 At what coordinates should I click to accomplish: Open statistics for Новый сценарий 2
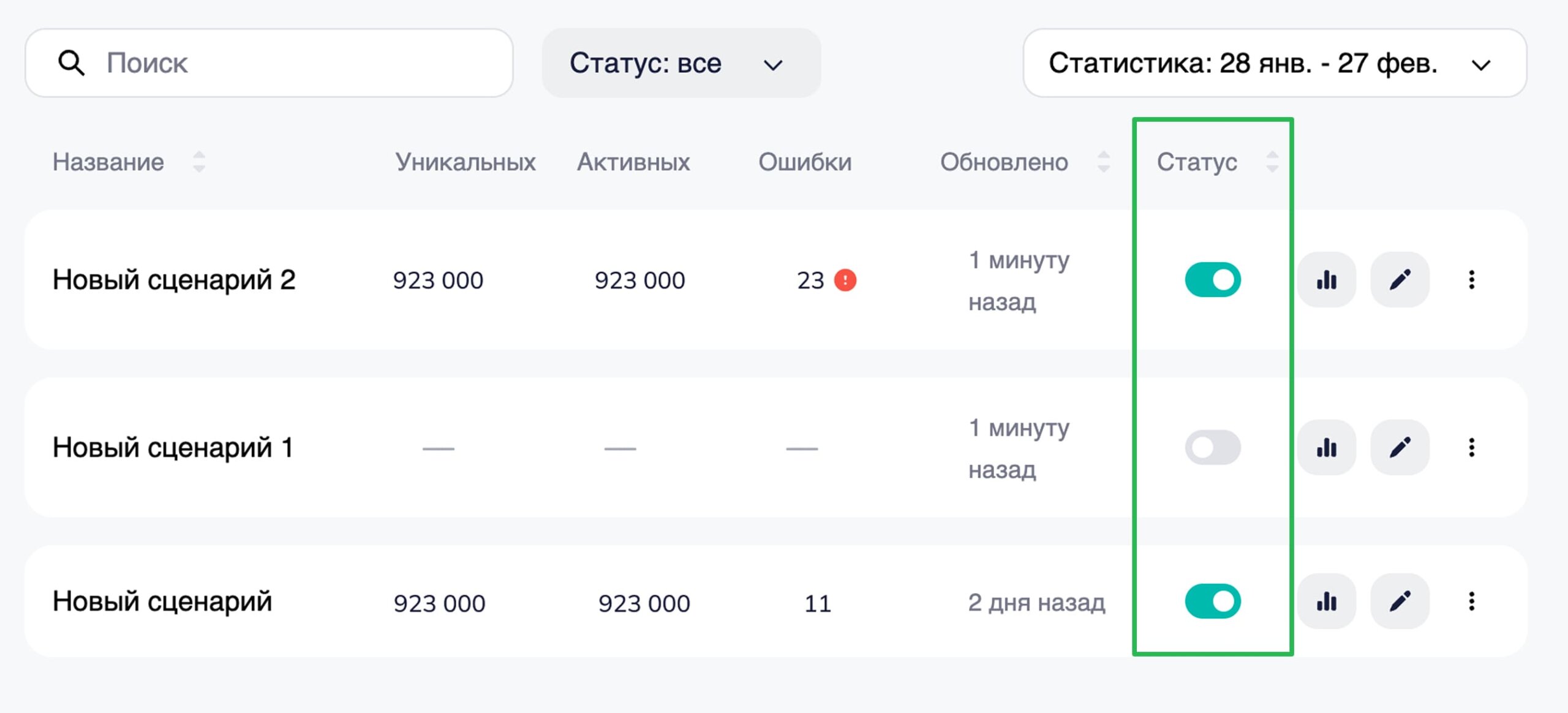tap(1326, 280)
